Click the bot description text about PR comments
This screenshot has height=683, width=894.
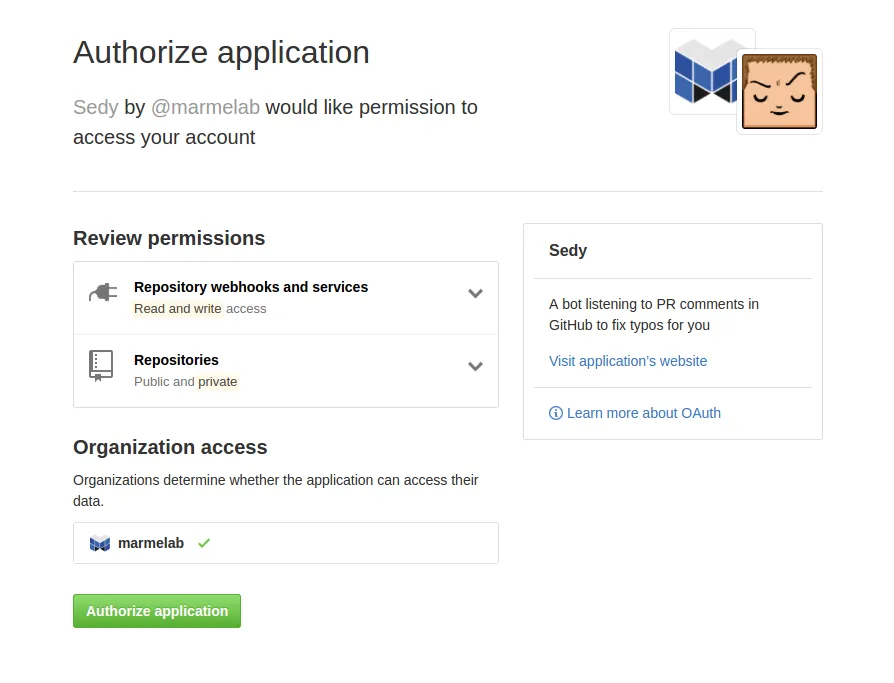654,314
